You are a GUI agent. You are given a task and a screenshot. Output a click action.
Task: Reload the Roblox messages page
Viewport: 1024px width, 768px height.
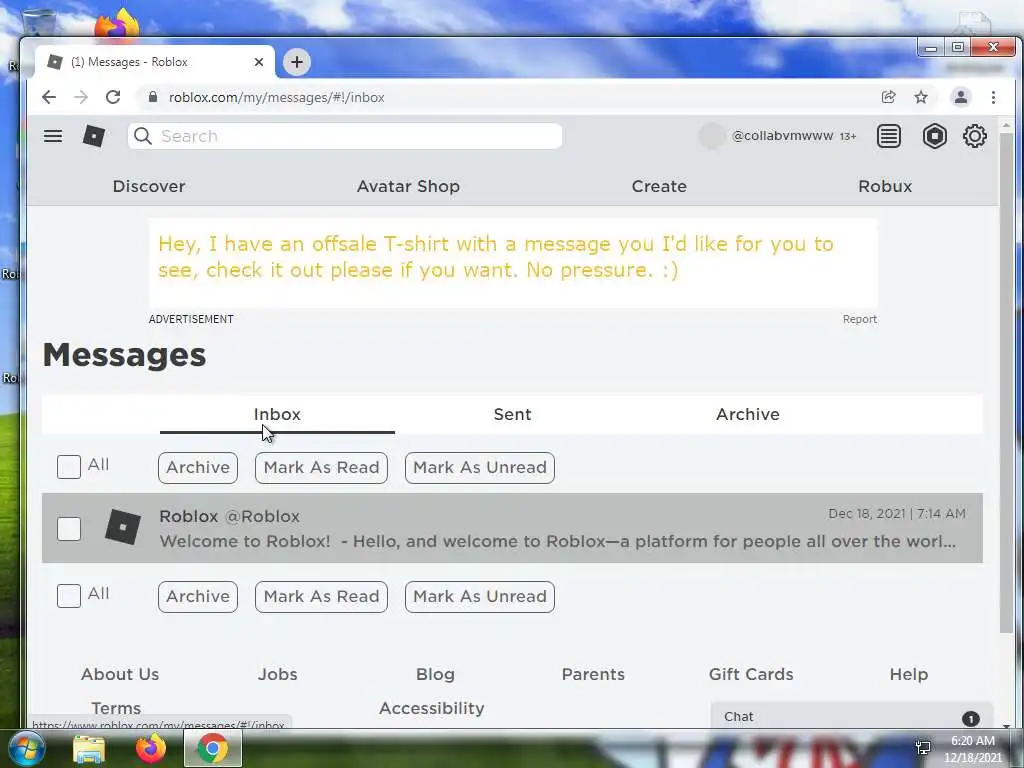(113, 97)
